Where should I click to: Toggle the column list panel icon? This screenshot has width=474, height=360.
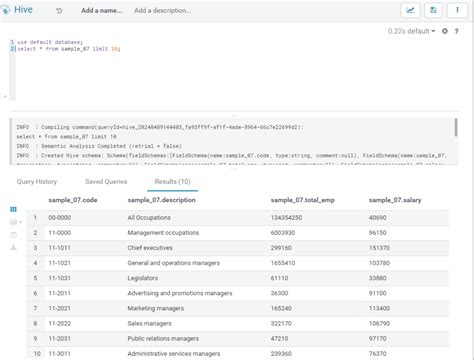tap(13, 235)
